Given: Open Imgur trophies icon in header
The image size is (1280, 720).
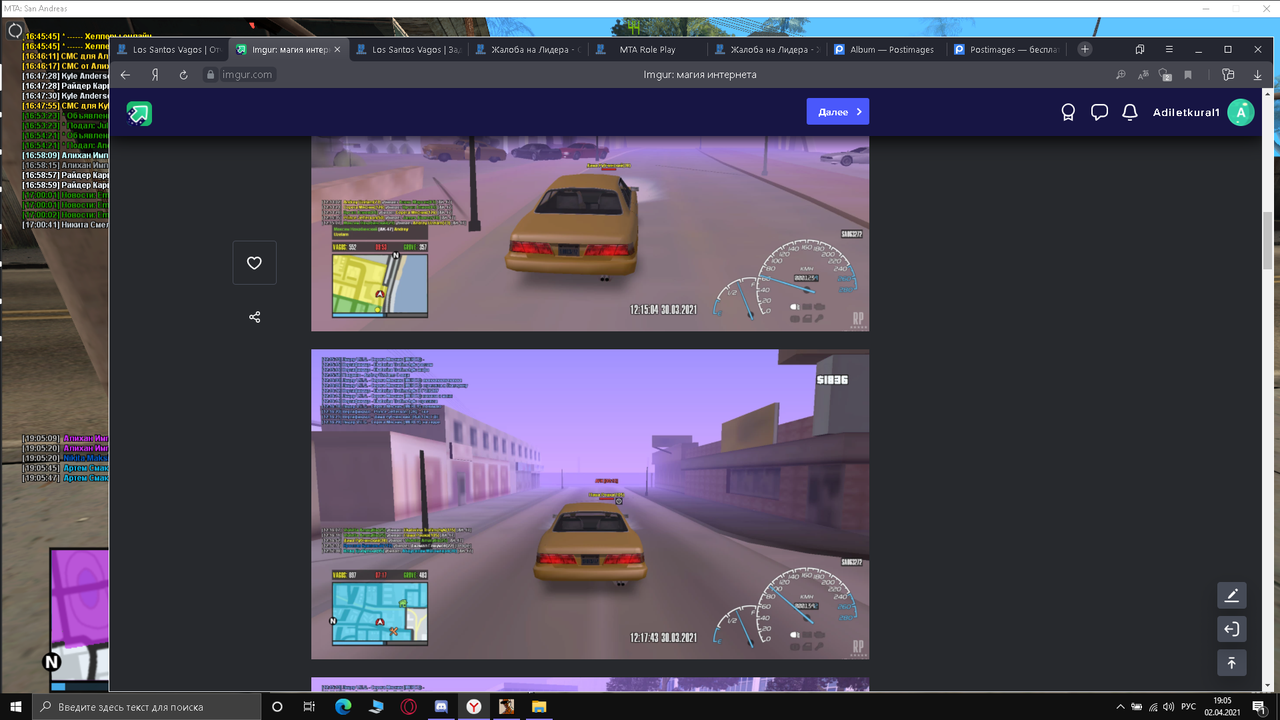Looking at the screenshot, I should [x=1068, y=113].
